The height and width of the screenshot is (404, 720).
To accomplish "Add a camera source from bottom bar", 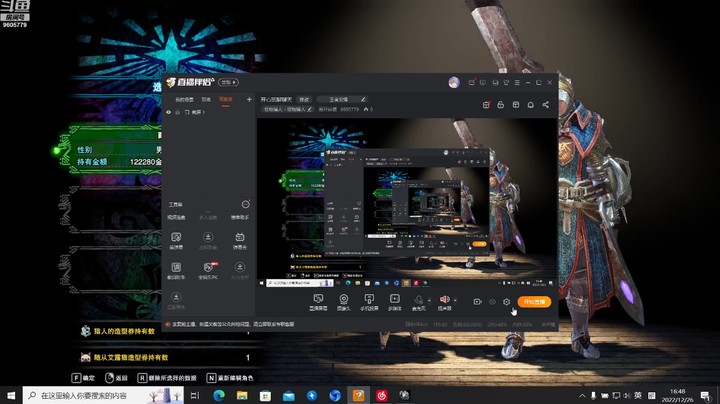I will 343,302.
